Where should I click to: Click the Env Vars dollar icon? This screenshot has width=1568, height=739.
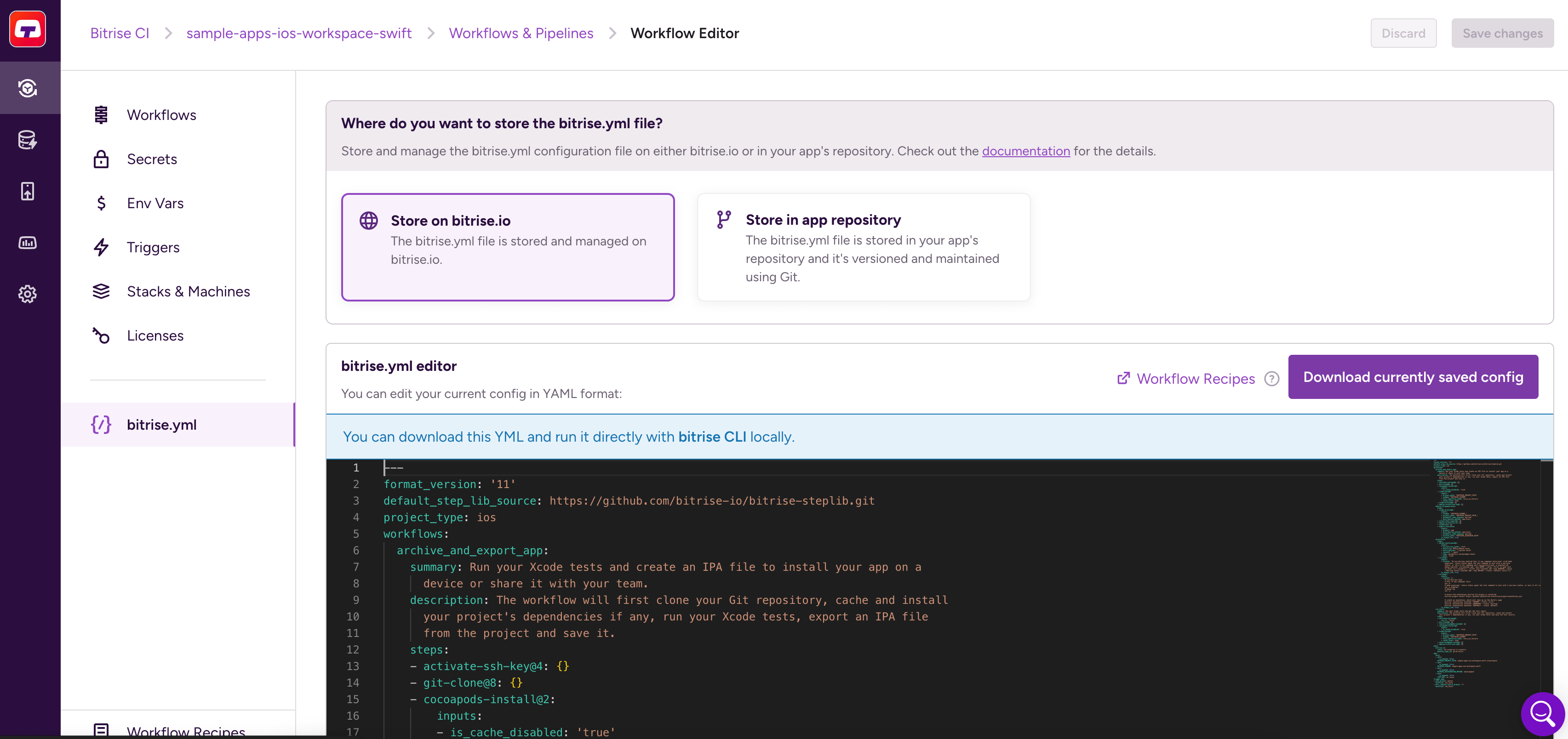(x=101, y=203)
